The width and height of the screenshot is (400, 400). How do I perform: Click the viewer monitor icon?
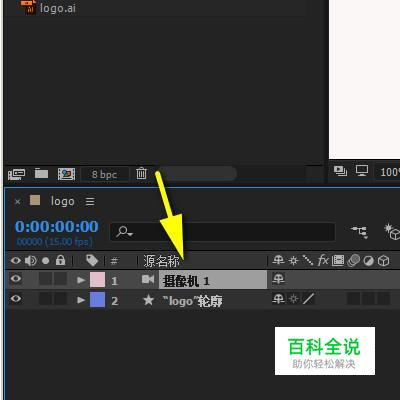point(362,171)
